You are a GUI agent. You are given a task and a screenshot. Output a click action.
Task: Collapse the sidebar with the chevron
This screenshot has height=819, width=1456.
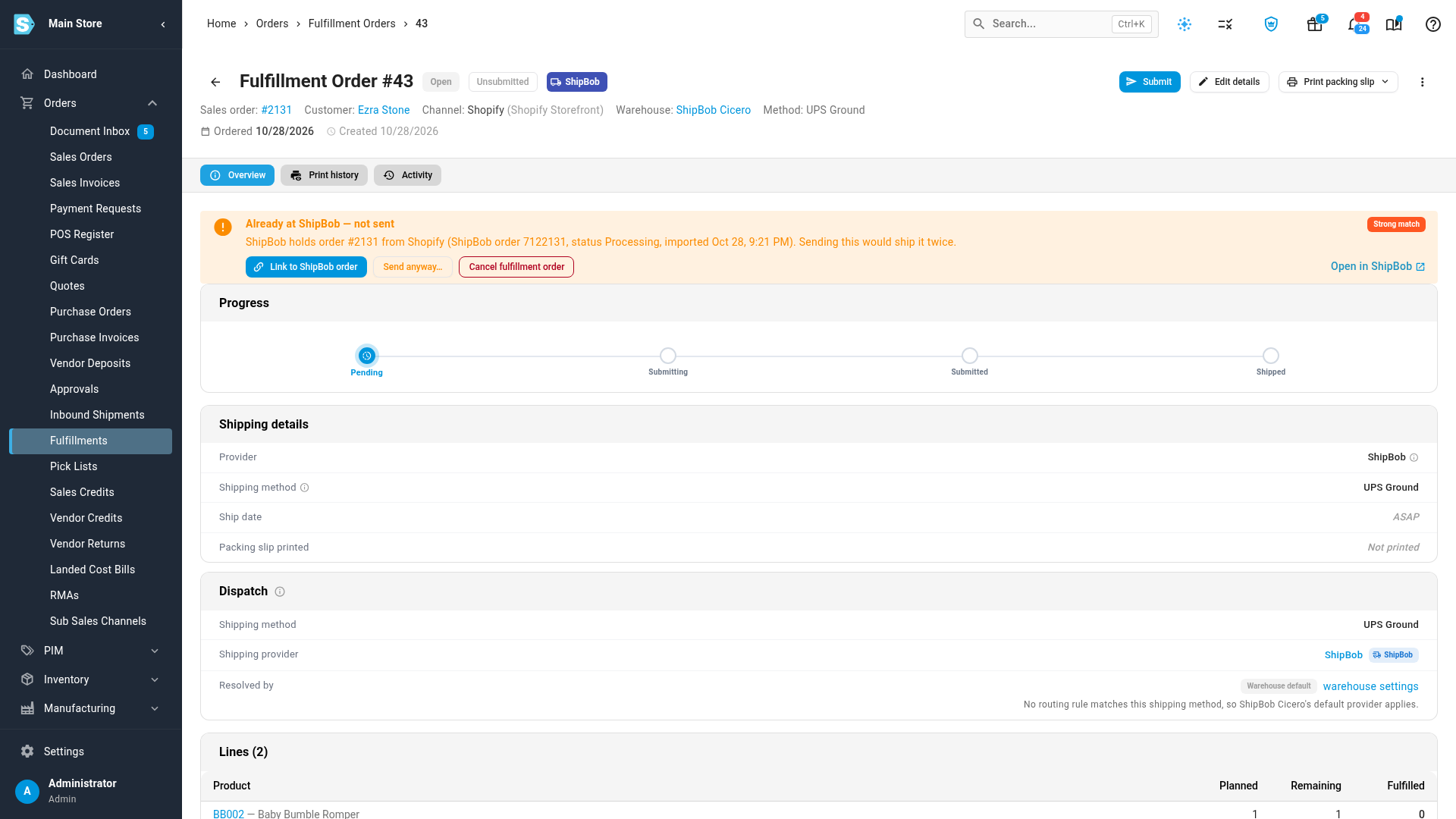tap(163, 24)
